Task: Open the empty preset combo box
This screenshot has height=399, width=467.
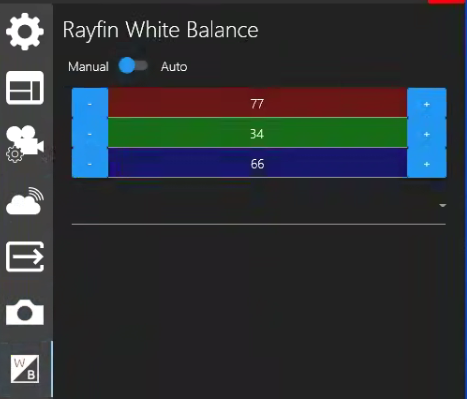Action: pos(259,206)
